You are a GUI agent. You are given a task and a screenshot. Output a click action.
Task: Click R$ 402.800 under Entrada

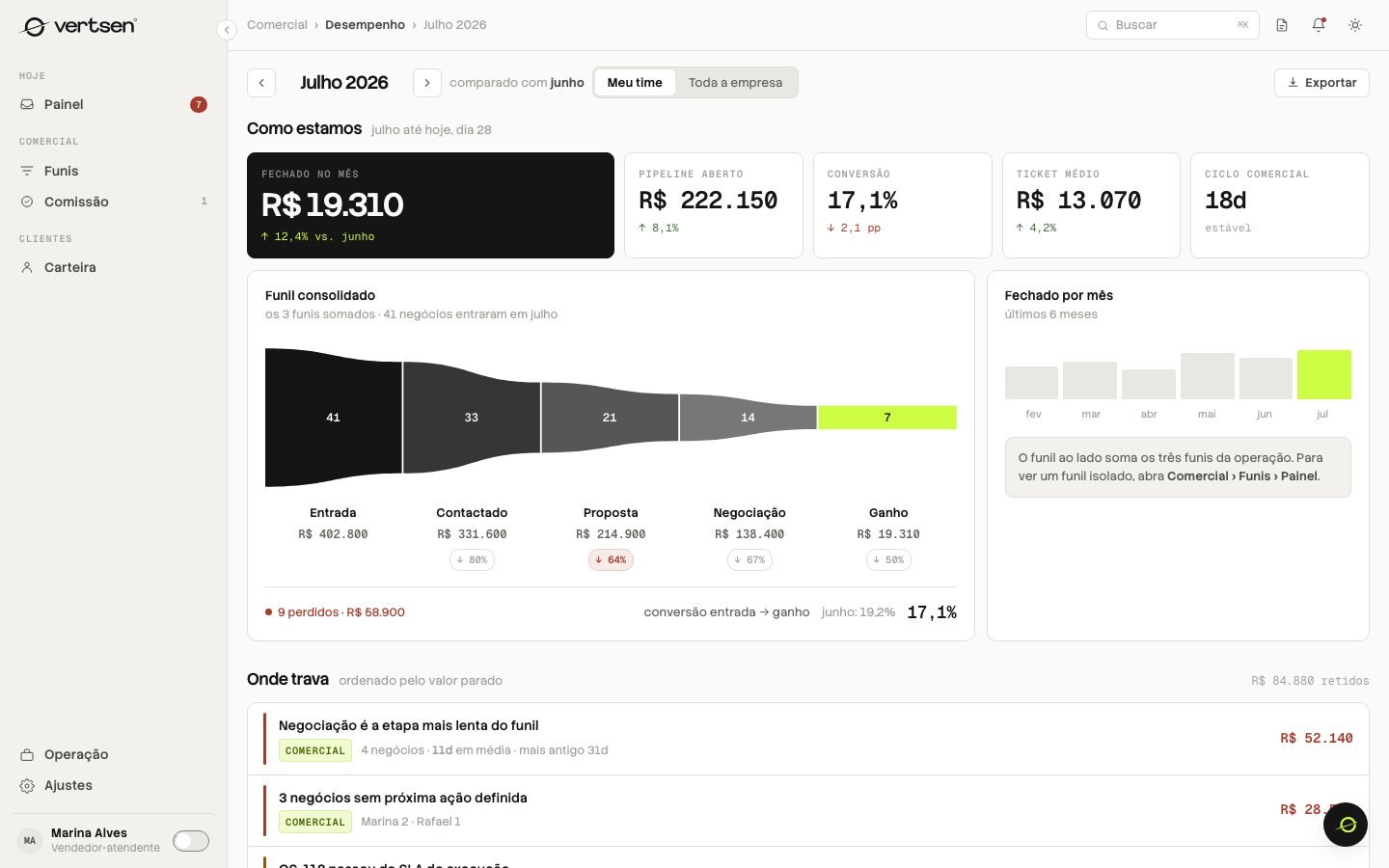tap(333, 534)
